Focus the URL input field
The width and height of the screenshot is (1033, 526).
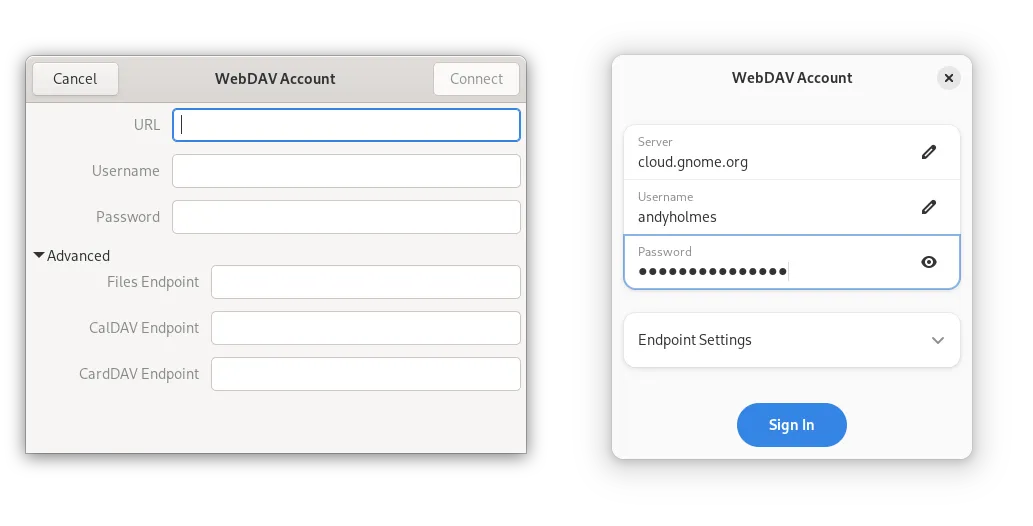click(x=346, y=125)
